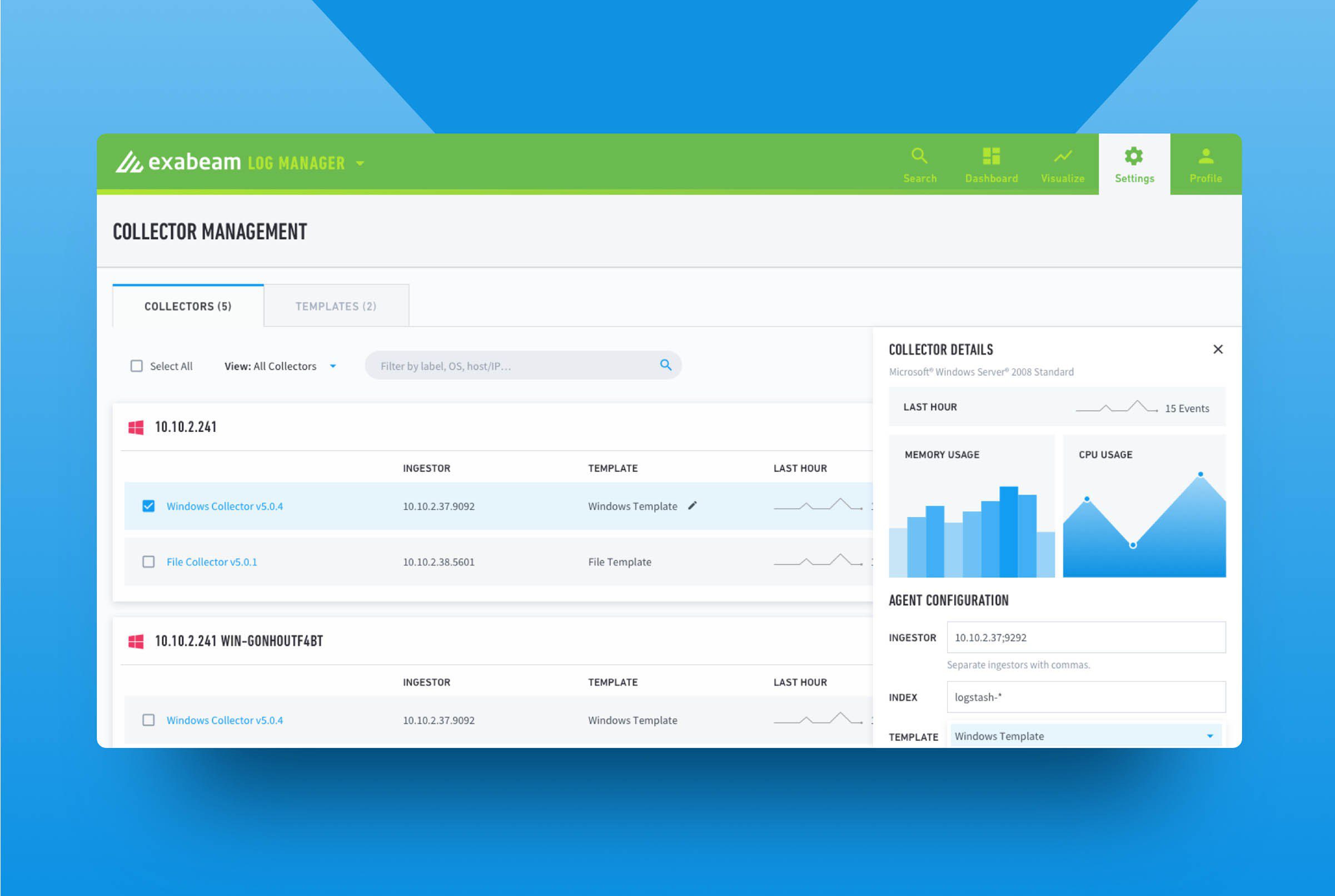The image size is (1335, 896).
Task: Tick the Select All checkbox
Action: (x=137, y=366)
